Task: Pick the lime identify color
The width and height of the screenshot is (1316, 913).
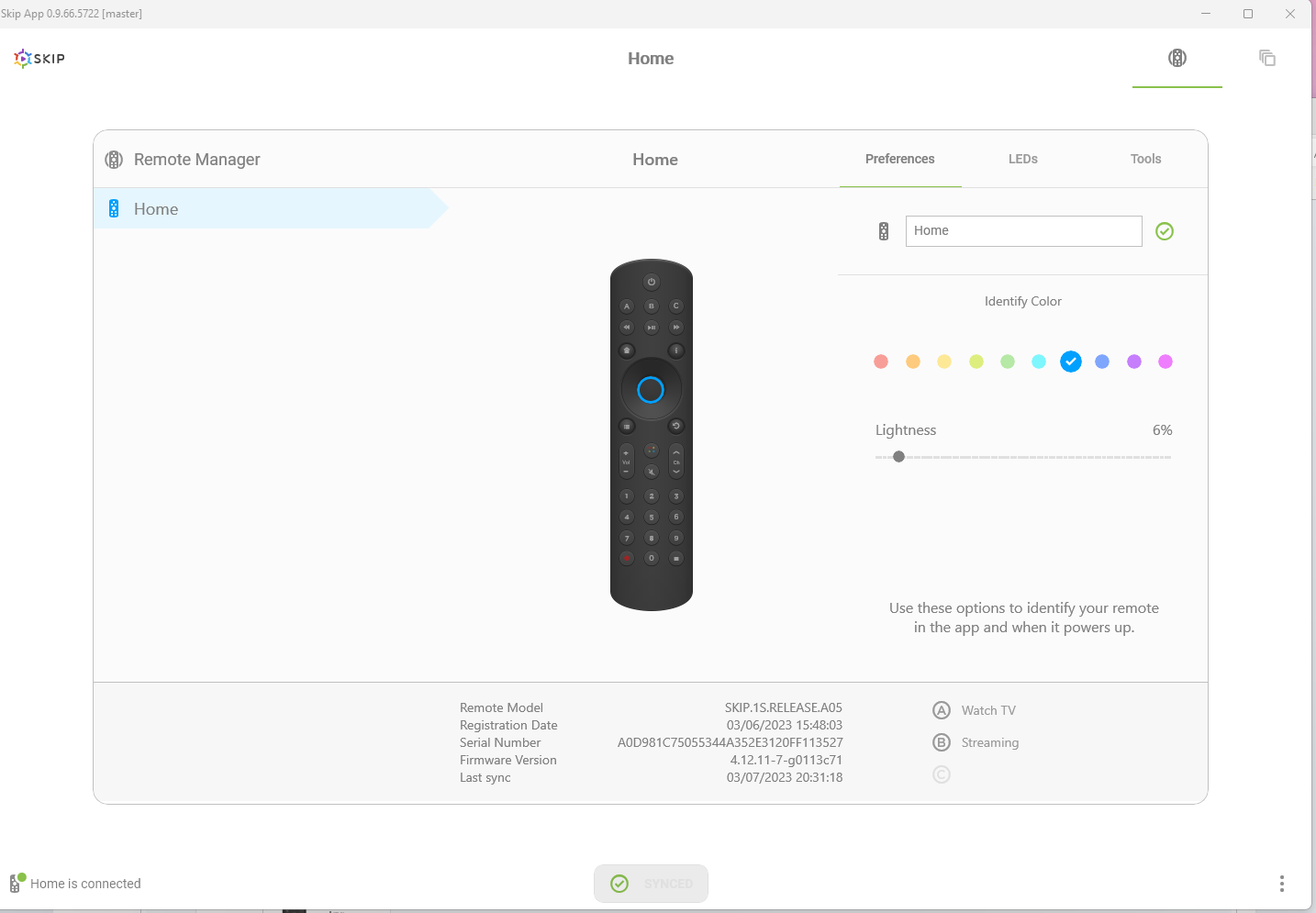Action: pos(976,362)
